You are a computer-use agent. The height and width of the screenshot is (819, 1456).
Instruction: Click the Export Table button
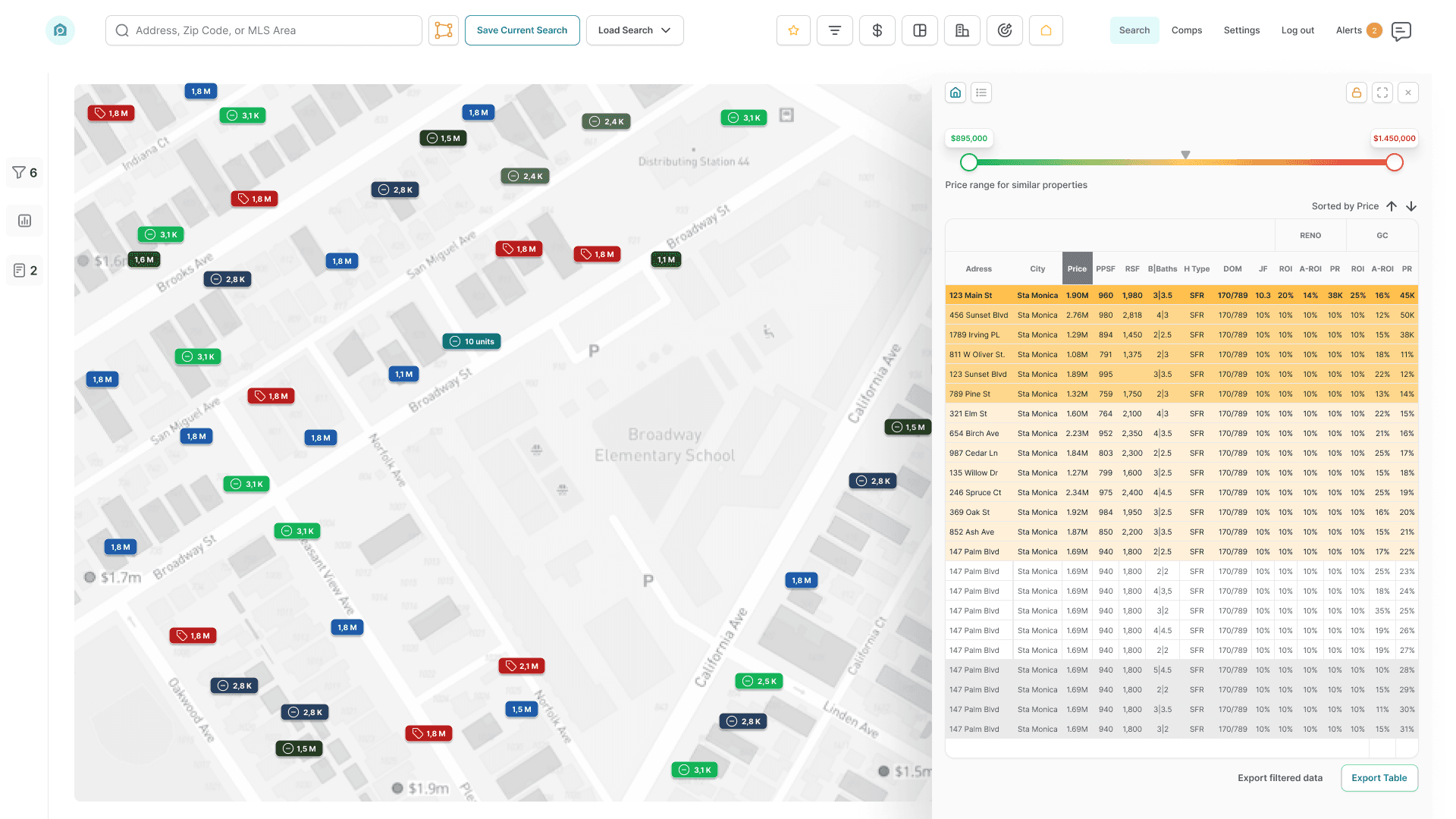coord(1379,778)
